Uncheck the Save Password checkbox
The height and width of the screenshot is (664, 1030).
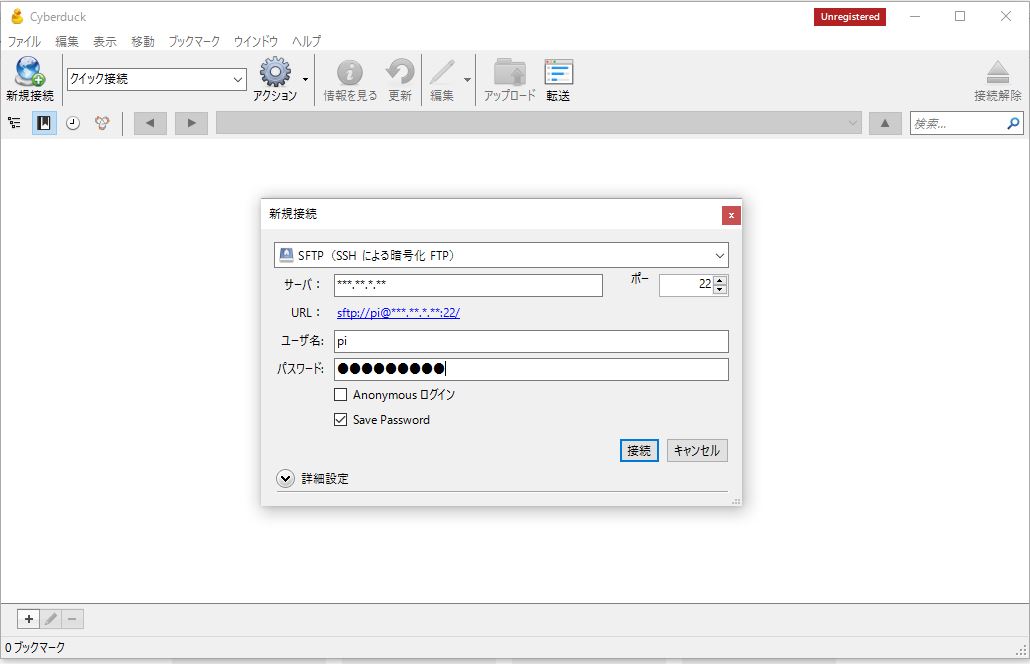tap(340, 420)
